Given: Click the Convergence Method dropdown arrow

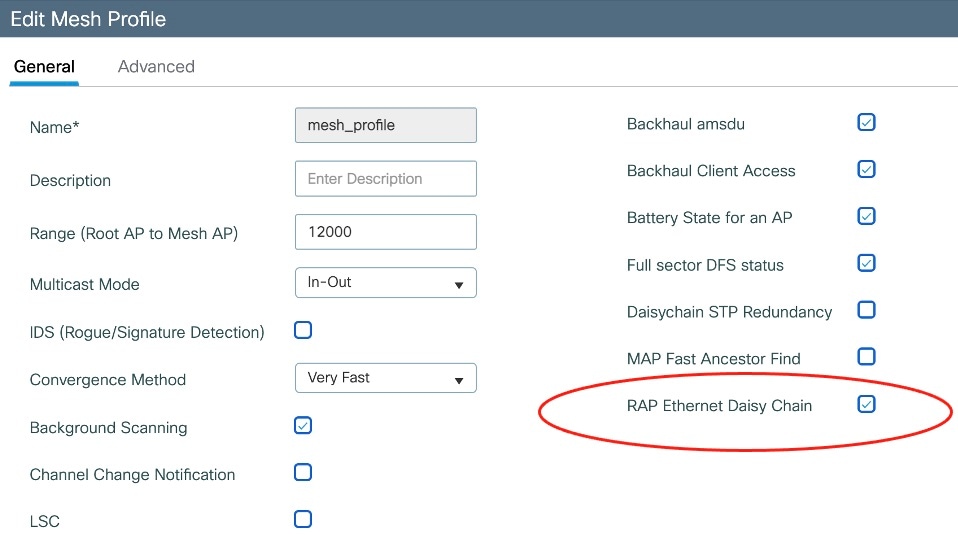Looking at the screenshot, I should click(x=459, y=380).
